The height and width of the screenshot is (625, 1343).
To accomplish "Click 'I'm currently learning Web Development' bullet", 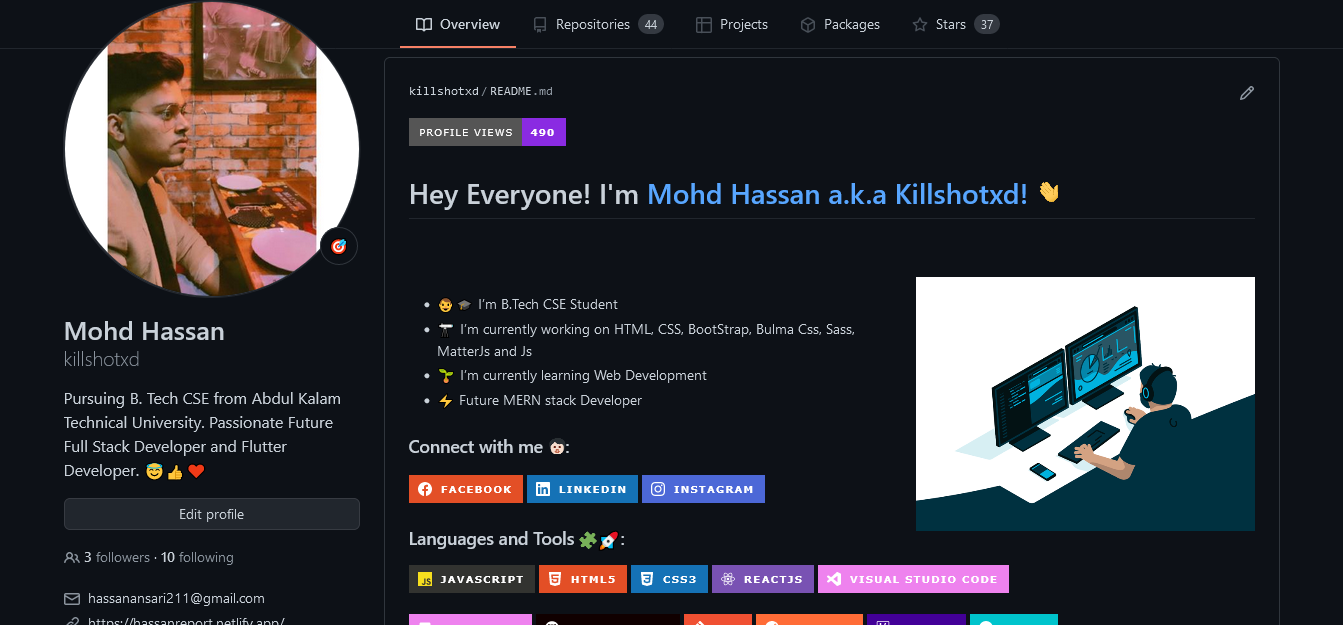I will click(583, 376).
